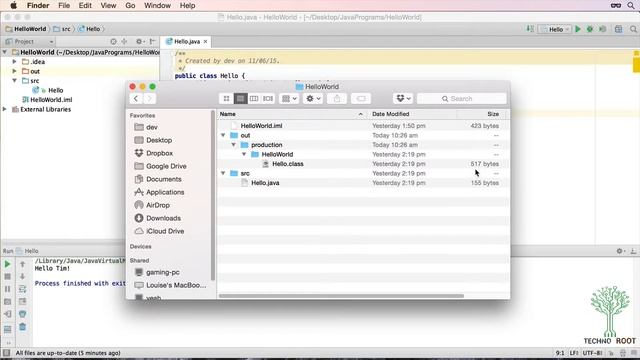Expand the out folder in project tree

pyautogui.click(x=15, y=71)
